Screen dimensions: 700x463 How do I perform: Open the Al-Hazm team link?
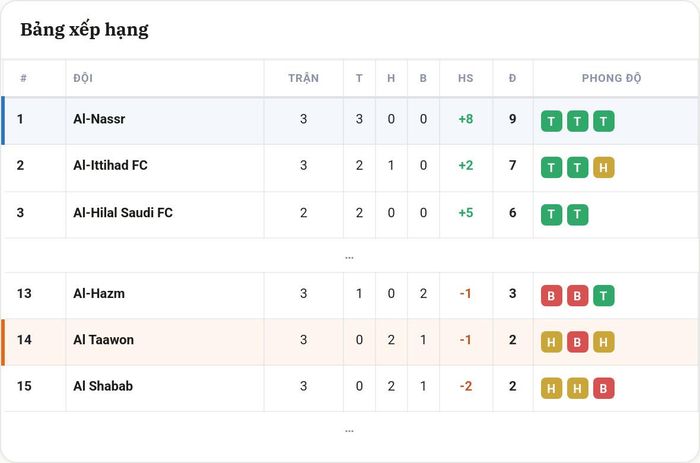pyautogui.click(x=99, y=293)
